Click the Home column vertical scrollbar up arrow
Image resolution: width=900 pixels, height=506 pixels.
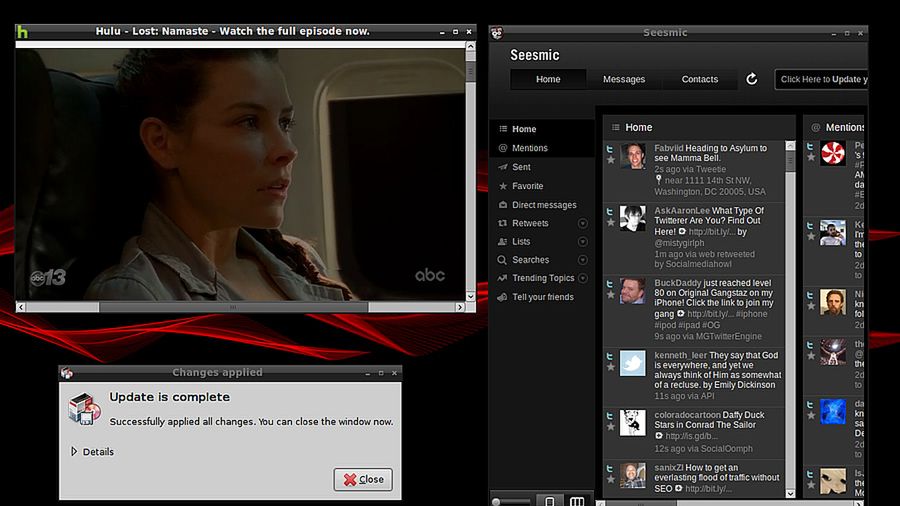coord(790,146)
